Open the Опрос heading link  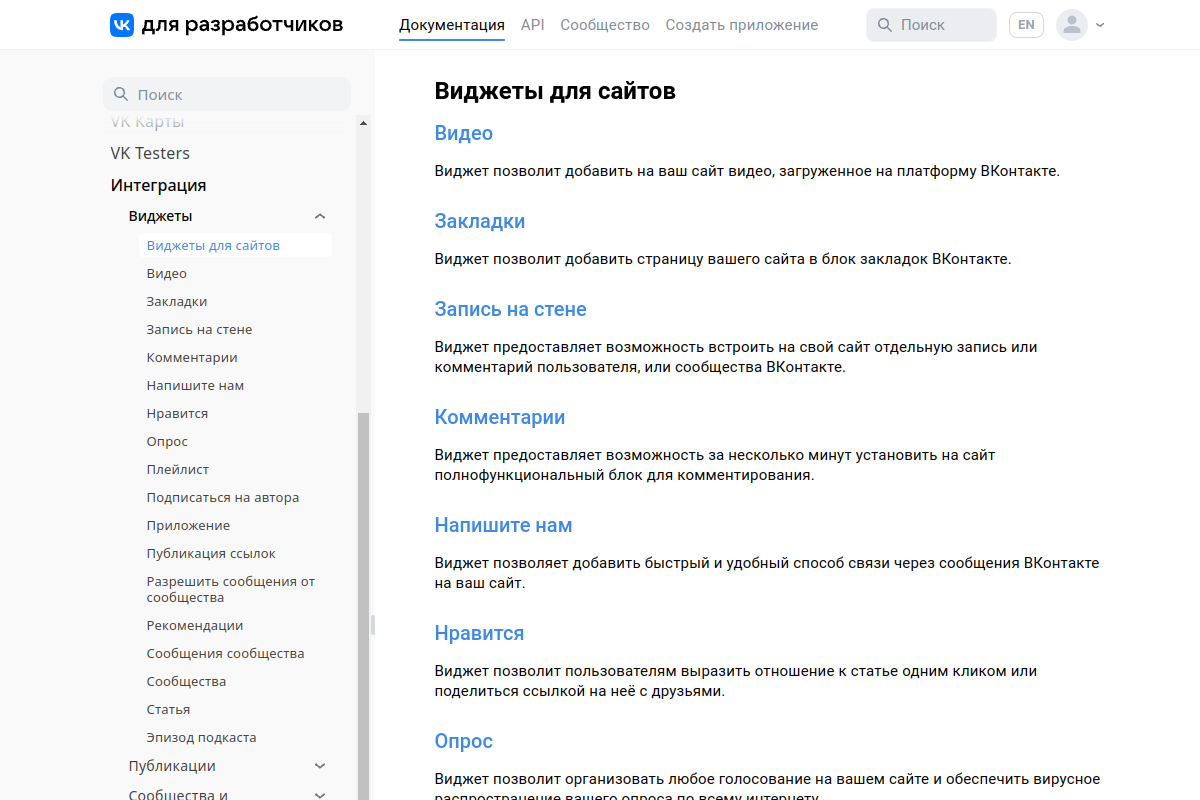point(464,741)
